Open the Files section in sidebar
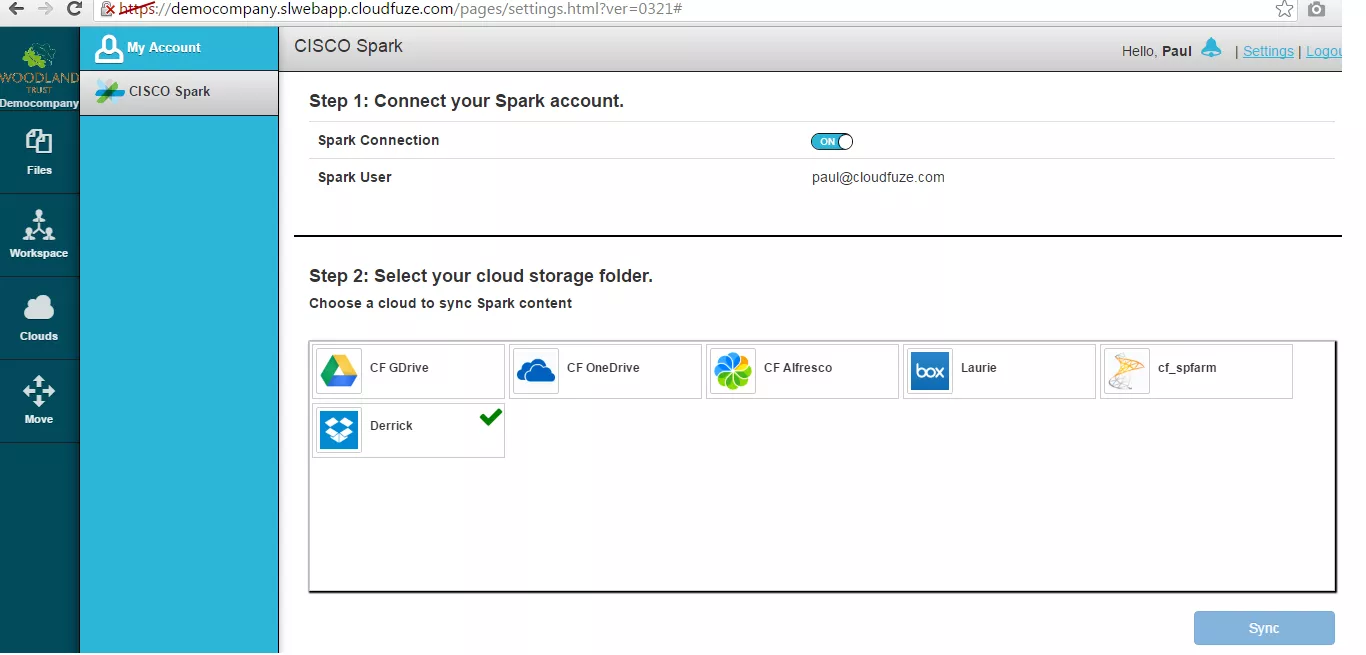The image size is (1366, 655). click(x=39, y=152)
